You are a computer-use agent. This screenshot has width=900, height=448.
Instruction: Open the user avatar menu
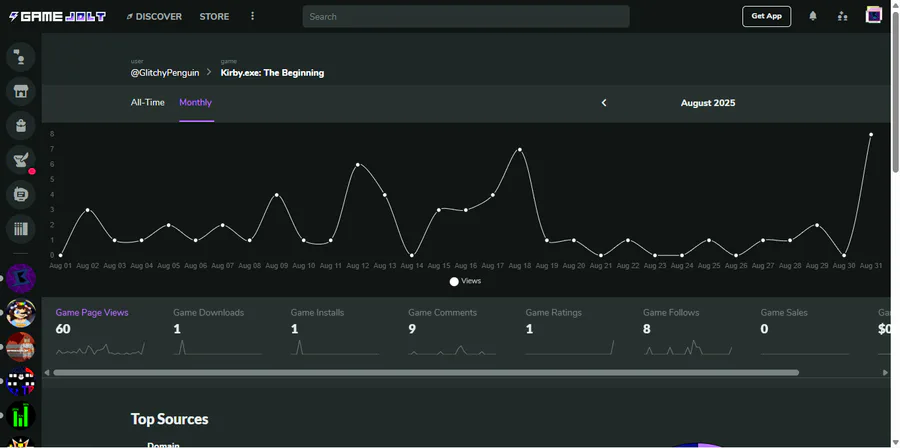pyautogui.click(x=874, y=15)
